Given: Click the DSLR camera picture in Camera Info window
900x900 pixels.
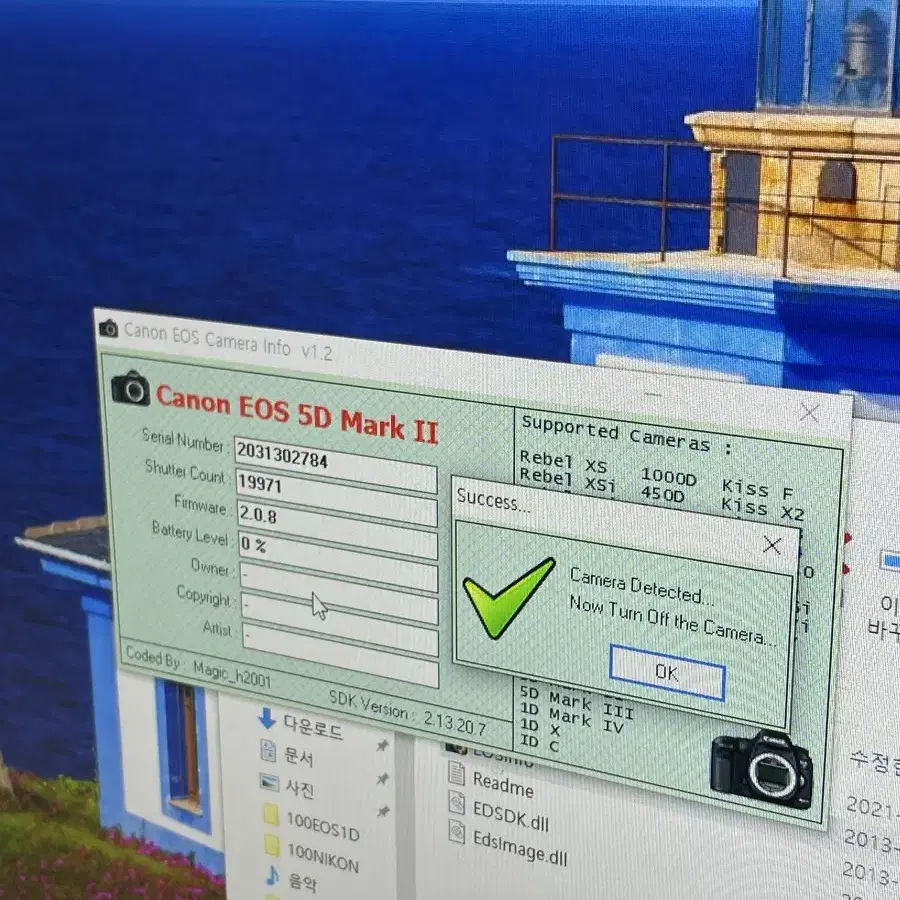Looking at the screenshot, I should (762, 770).
